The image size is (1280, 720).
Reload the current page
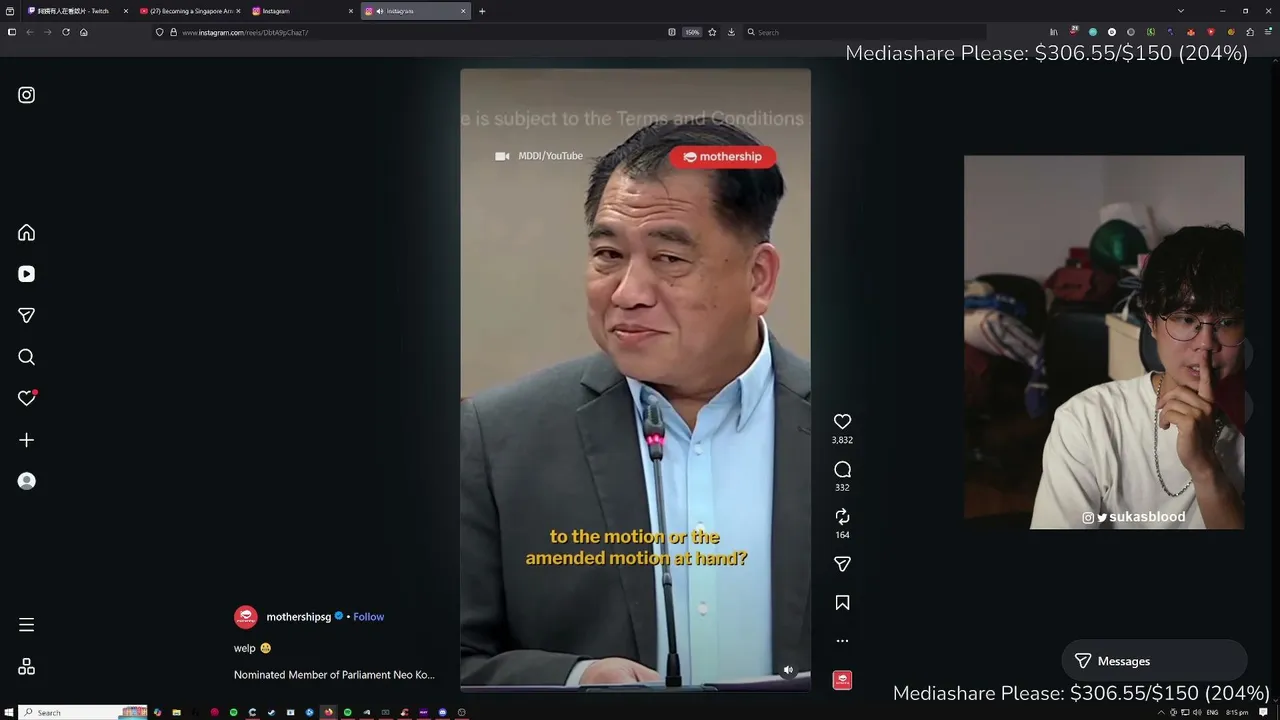pyautogui.click(x=66, y=32)
